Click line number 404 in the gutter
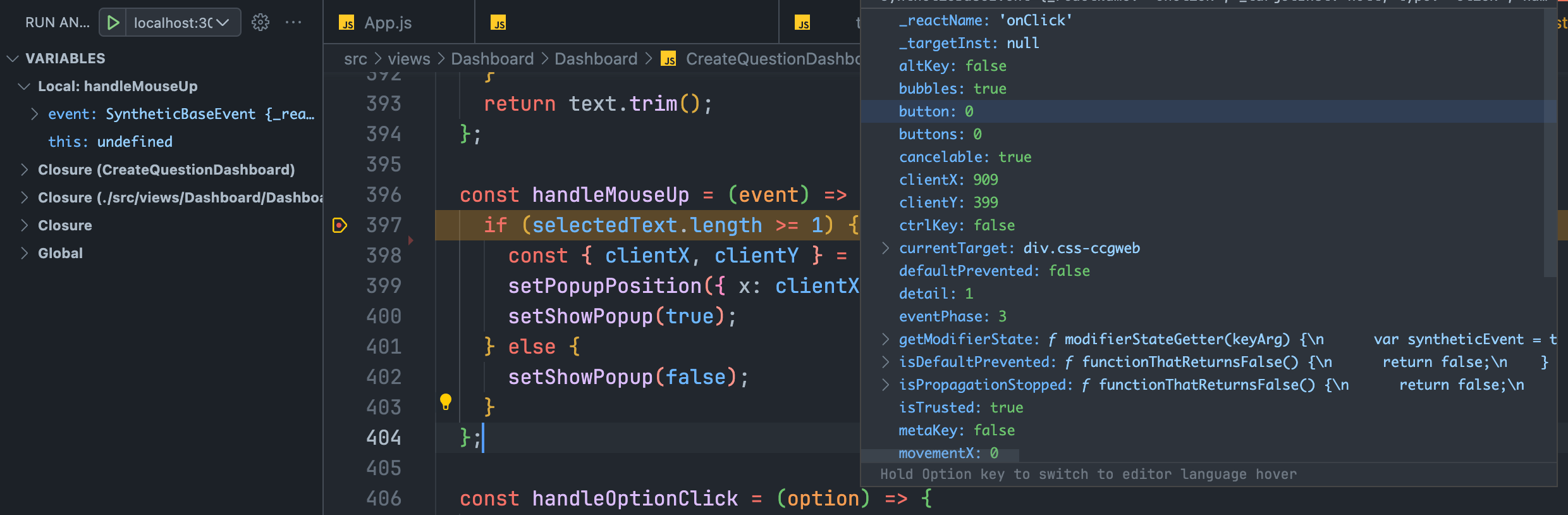The image size is (1568, 515). point(384,438)
